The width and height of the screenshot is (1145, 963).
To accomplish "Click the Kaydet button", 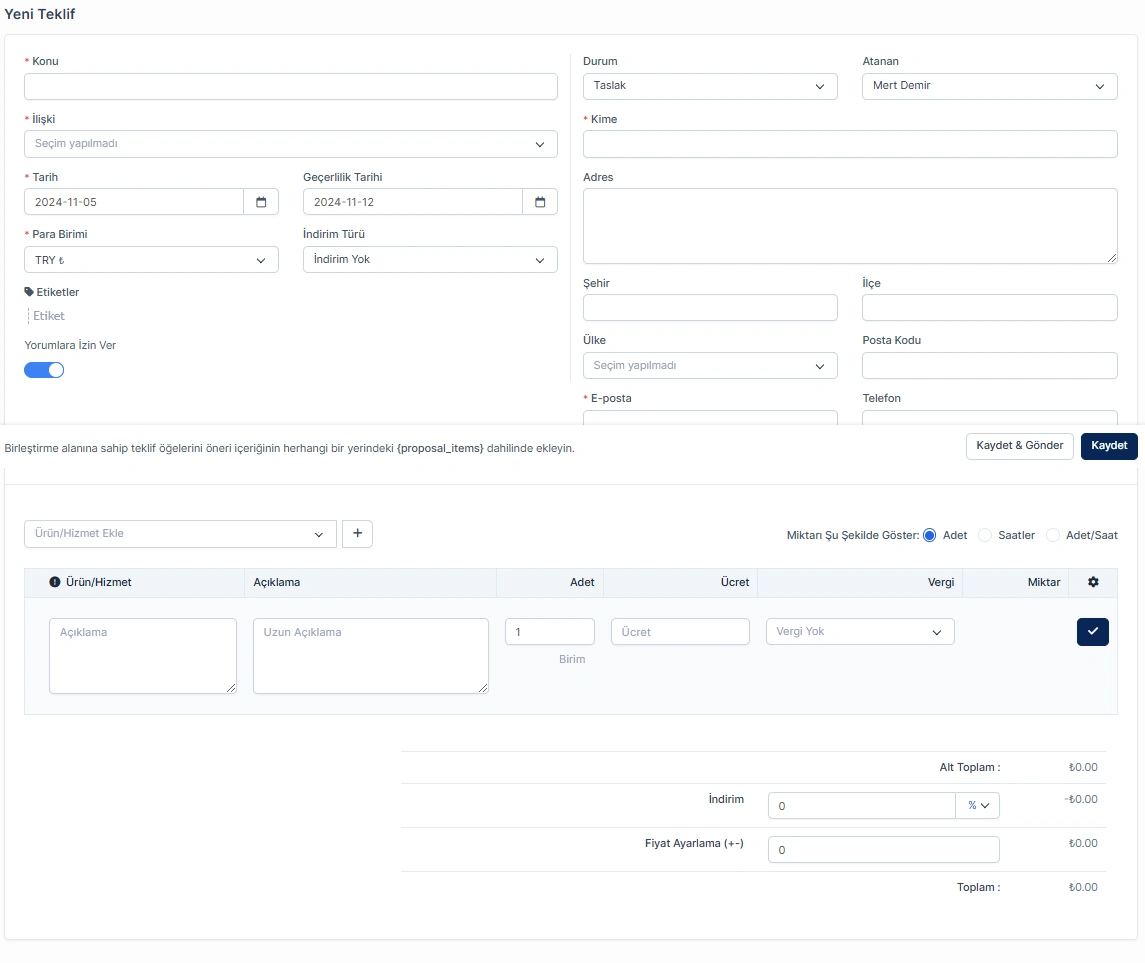I will (x=1108, y=446).
